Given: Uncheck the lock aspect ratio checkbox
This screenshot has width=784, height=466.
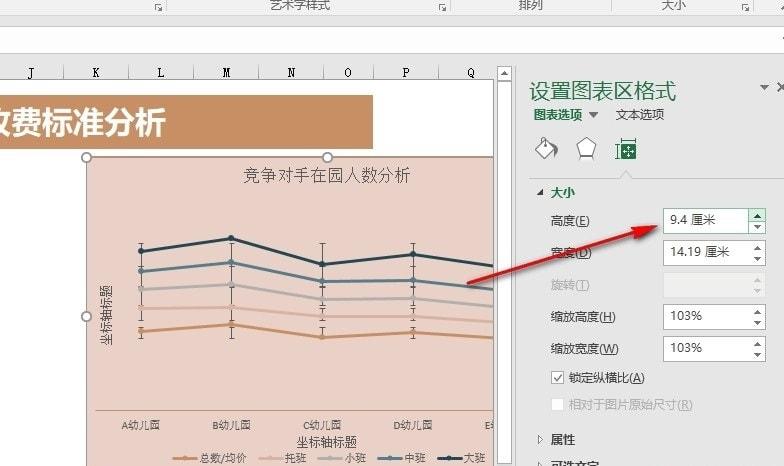Looking at the screenshot, I should [x=558, y=378].
